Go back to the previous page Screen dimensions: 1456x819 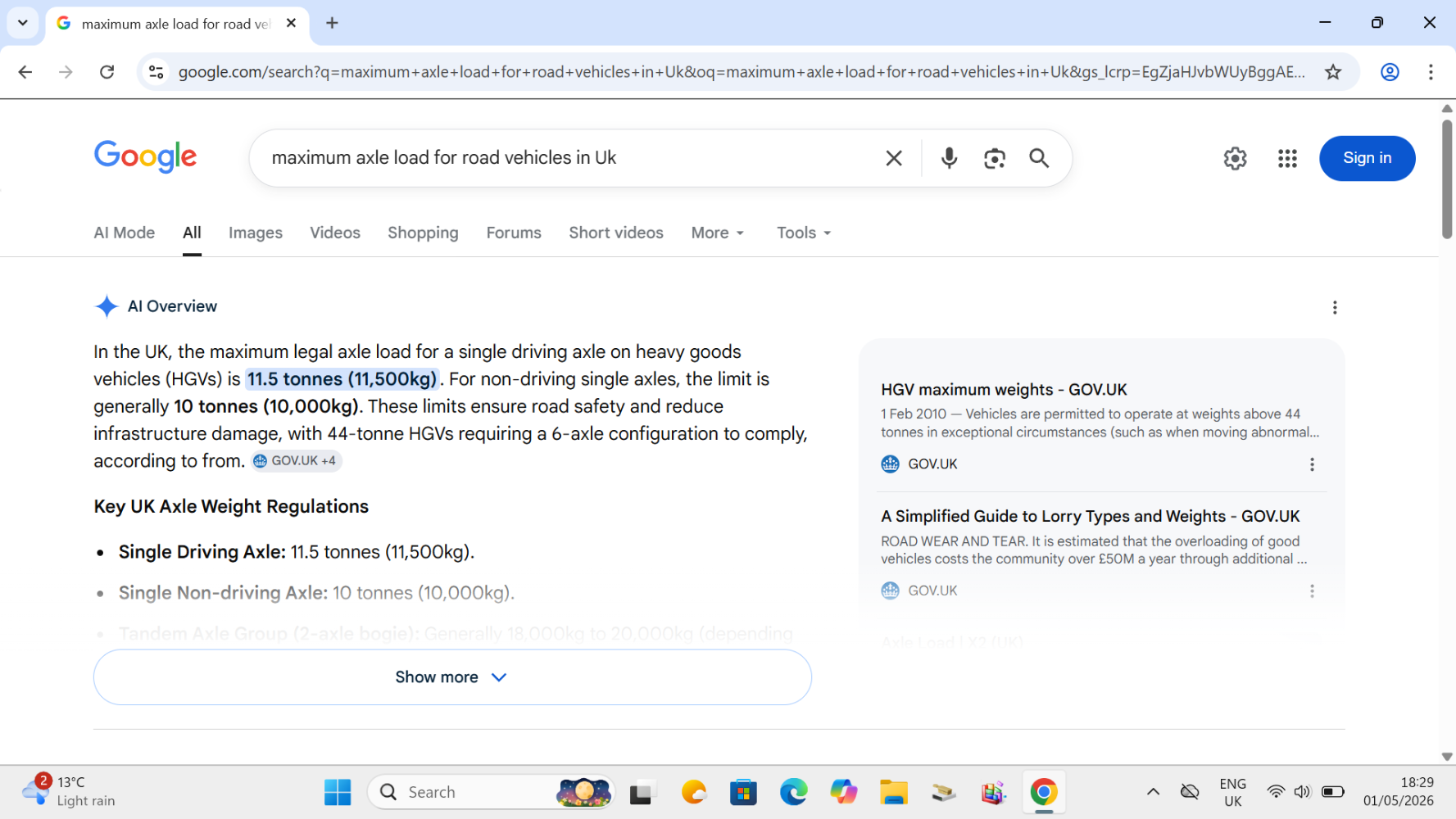[25, 72]
